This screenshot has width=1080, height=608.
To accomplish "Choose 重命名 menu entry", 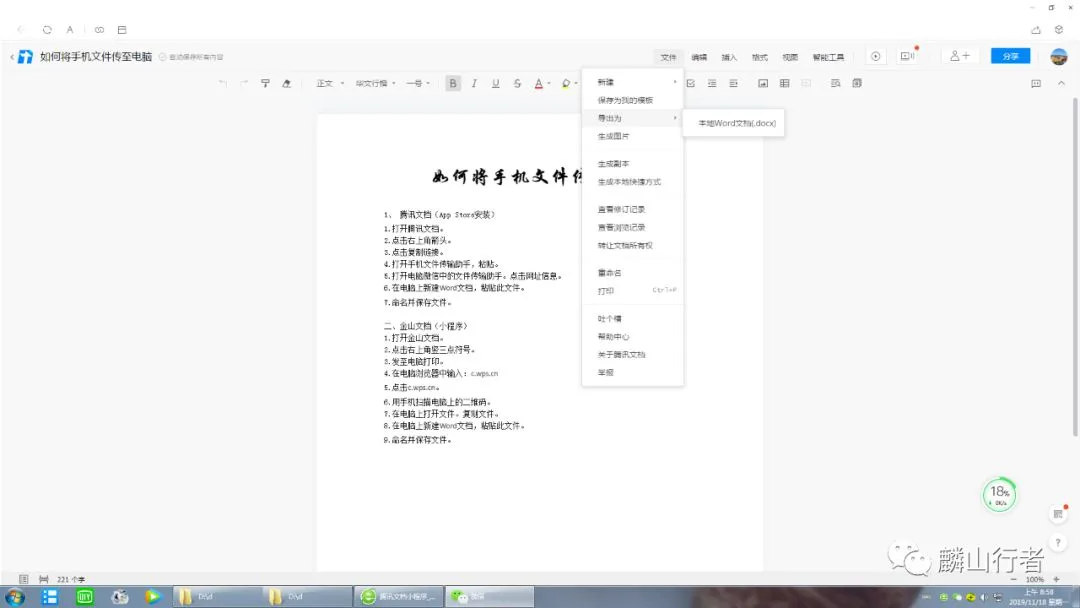I will click(633, 273).
